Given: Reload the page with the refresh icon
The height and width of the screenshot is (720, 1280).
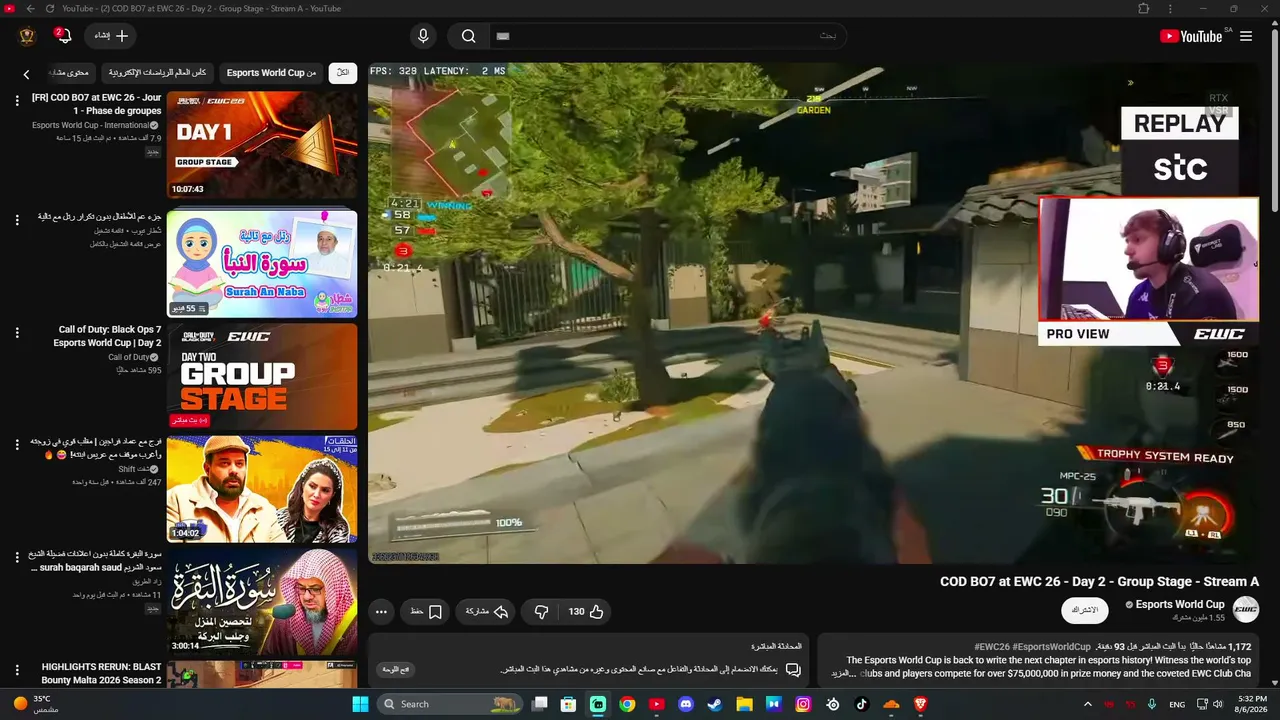Looking at the screenshot, I should tap(50, 8).
